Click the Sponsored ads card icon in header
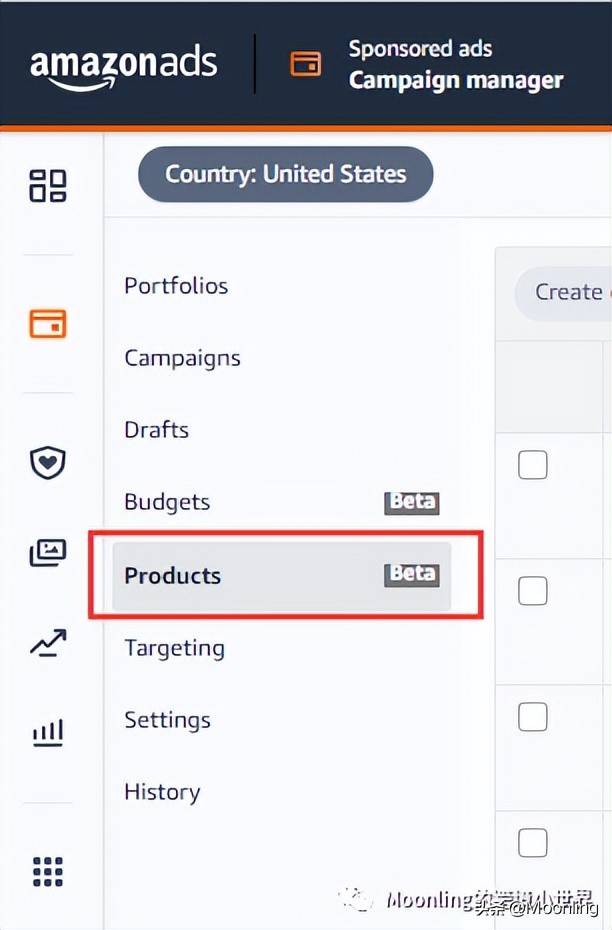This screenshot has height=930, width=612. pyautogui.click(x=305, y=64)
